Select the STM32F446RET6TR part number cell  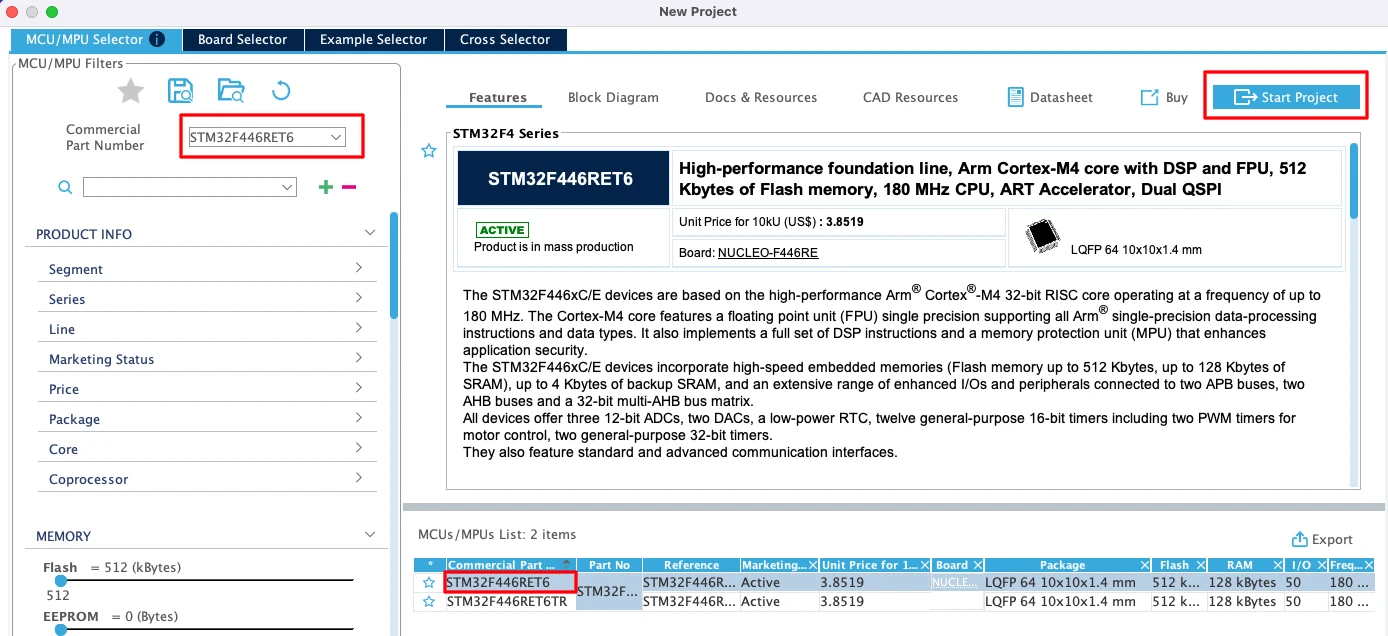point(511,602)
